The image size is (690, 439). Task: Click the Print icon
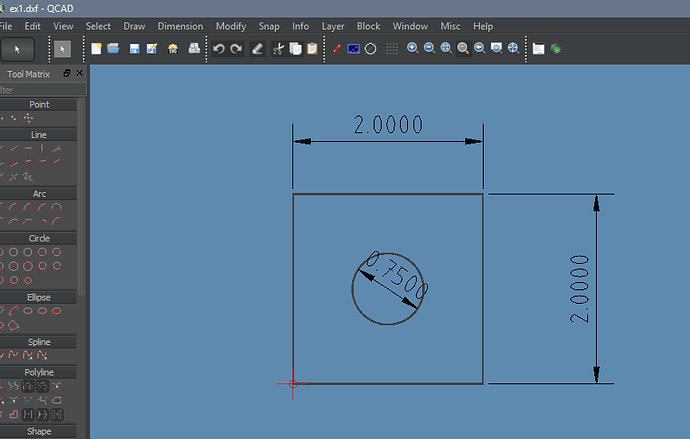click(194, 48)
